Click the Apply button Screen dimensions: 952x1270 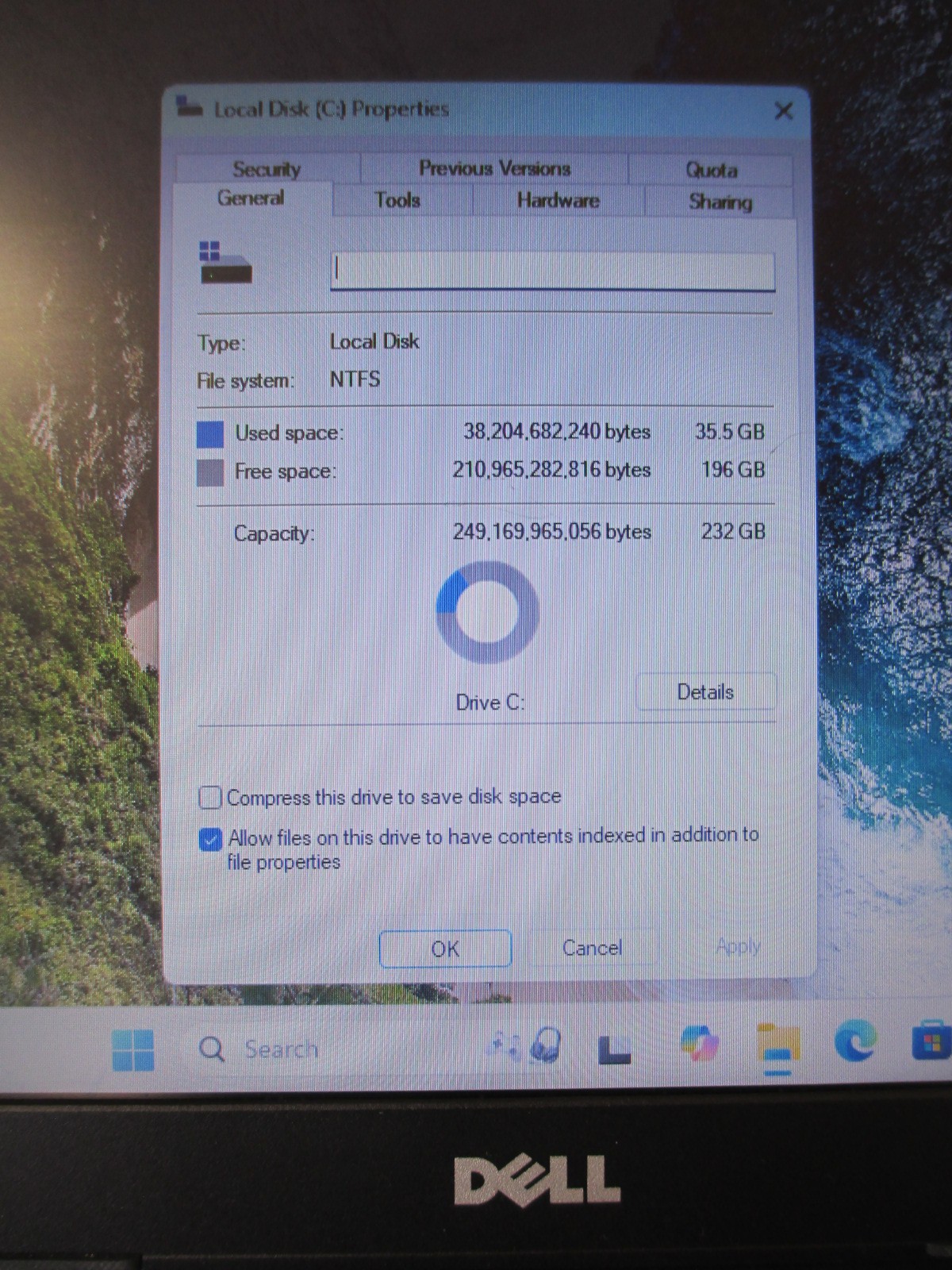click(x=738, y=946)
